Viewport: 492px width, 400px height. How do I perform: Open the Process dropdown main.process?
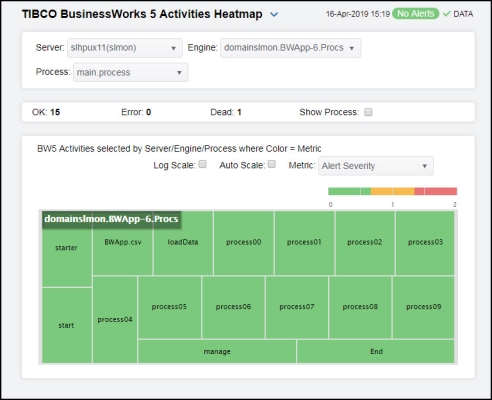coord(130,72)
